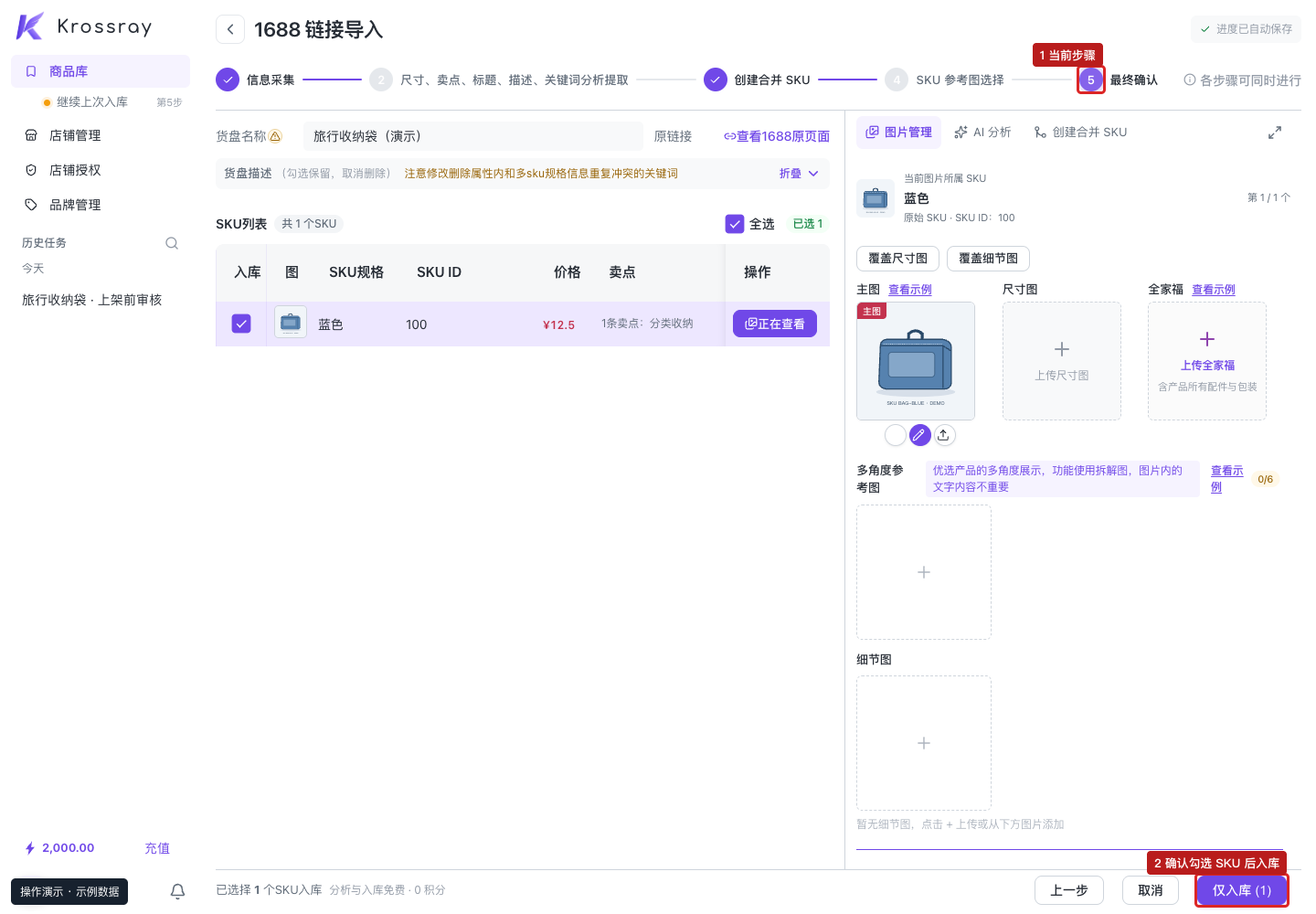
Task: Click the info icon beside 各步骤可同时进行
Action: click(1190, 80)
